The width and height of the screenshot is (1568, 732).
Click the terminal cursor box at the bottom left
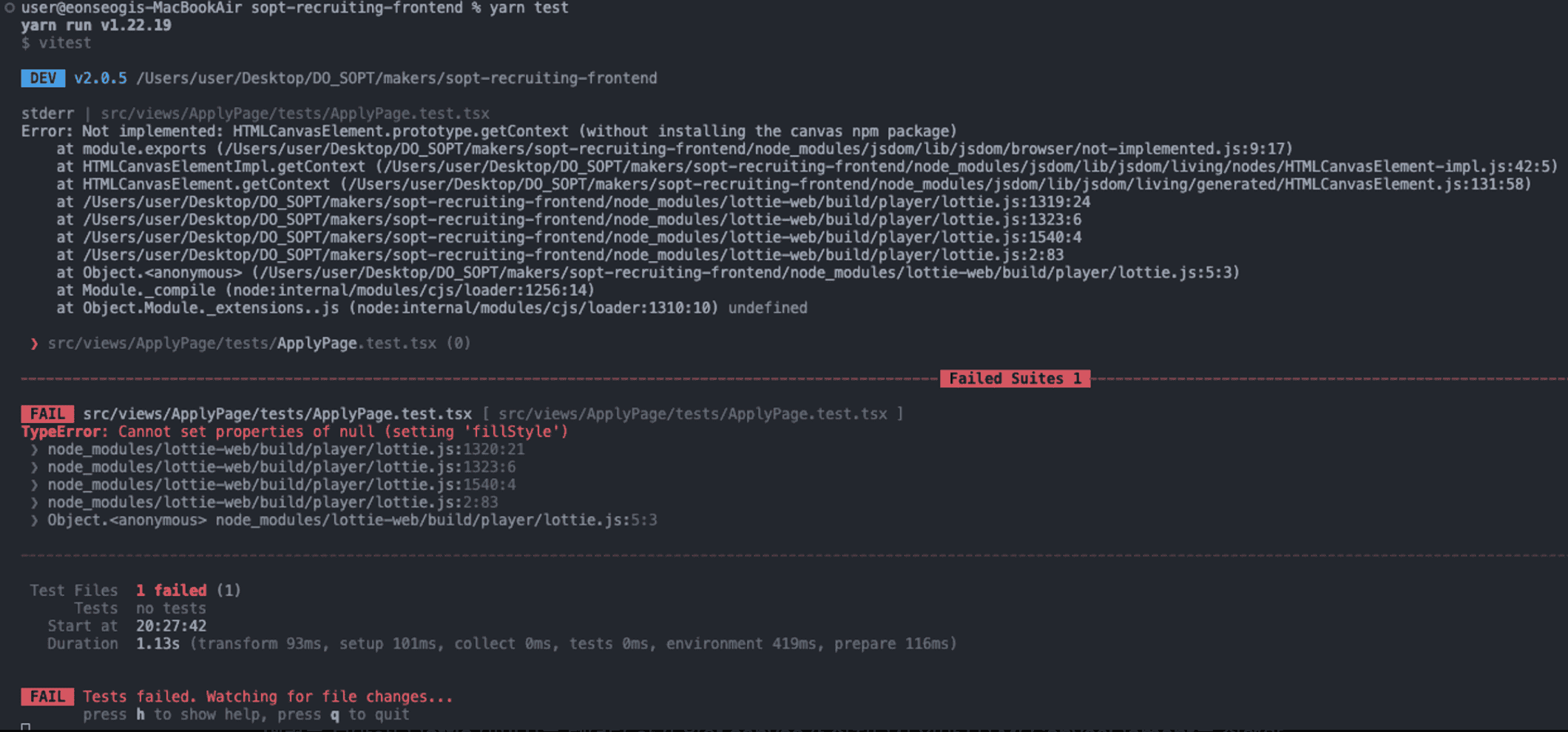26,728
